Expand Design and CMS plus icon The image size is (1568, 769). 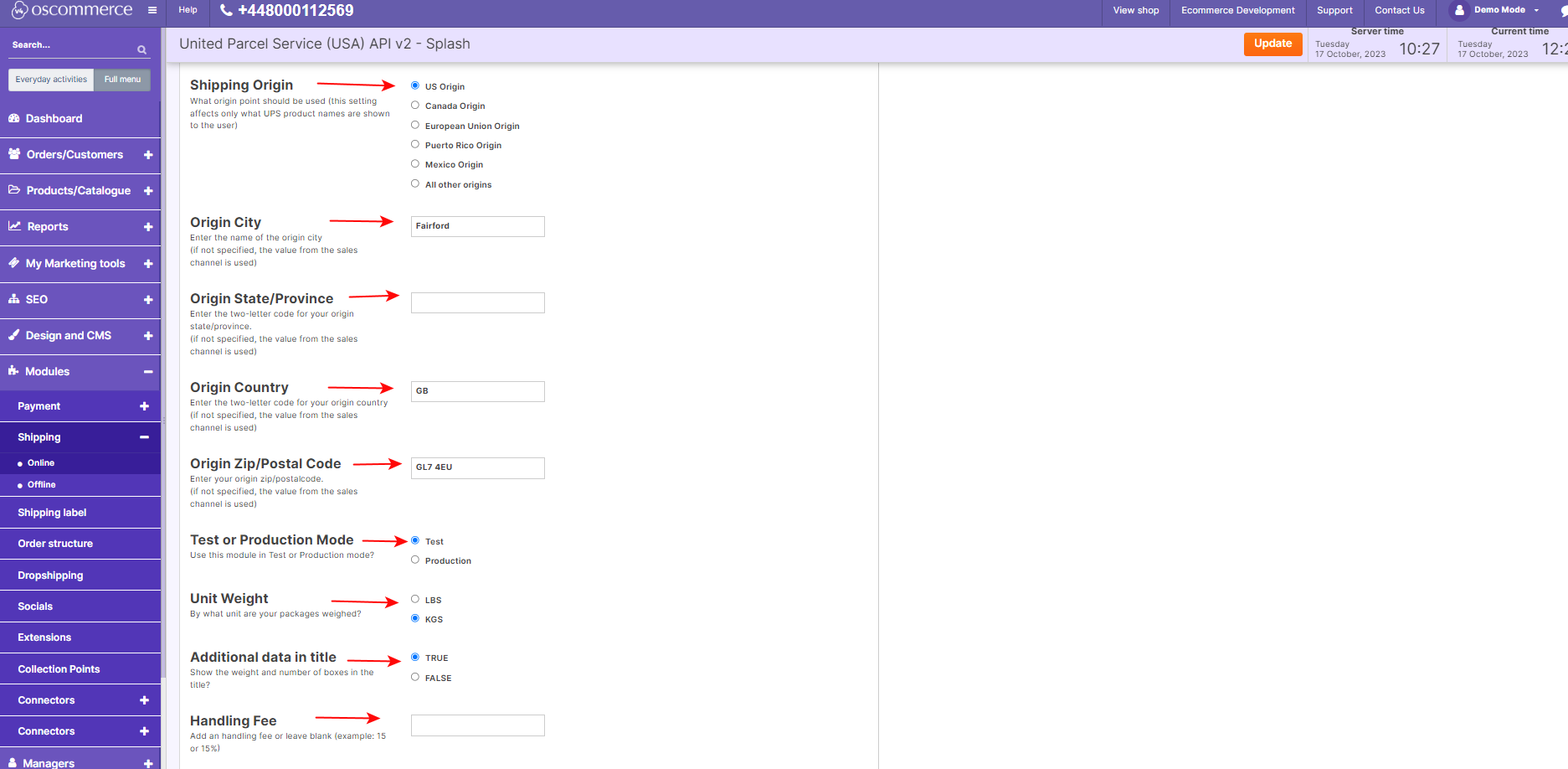click(148, 336)
